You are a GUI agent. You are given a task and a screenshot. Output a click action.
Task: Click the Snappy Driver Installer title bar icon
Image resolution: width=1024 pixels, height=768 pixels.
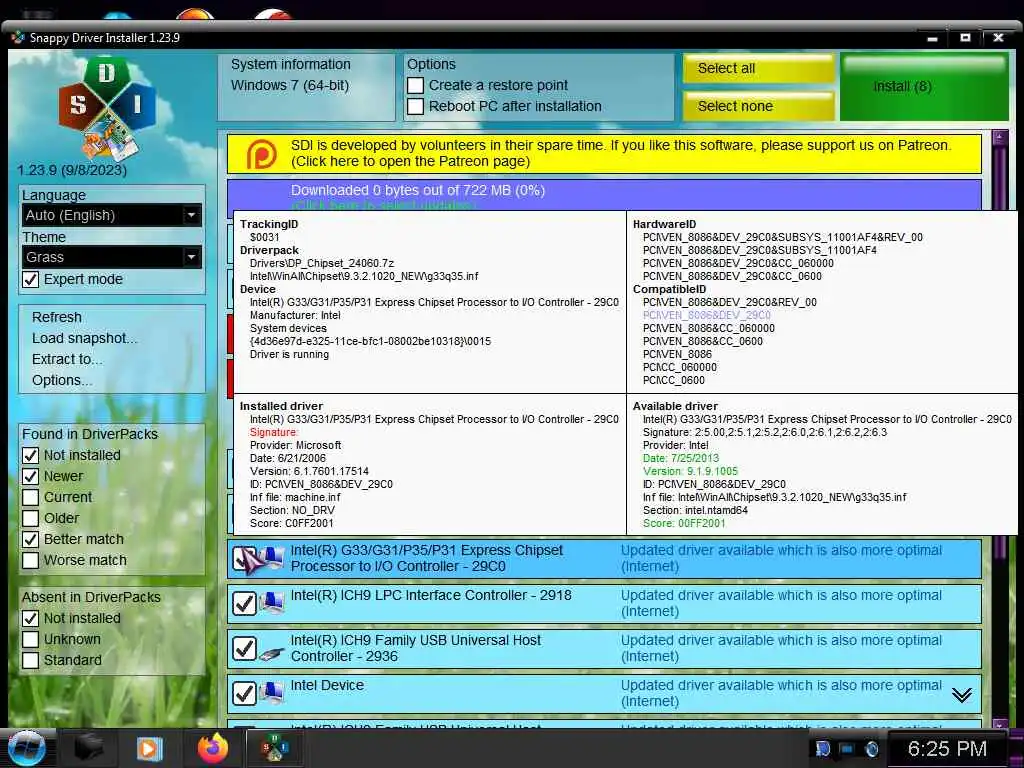pyautogui.click(x=18, y=37)
